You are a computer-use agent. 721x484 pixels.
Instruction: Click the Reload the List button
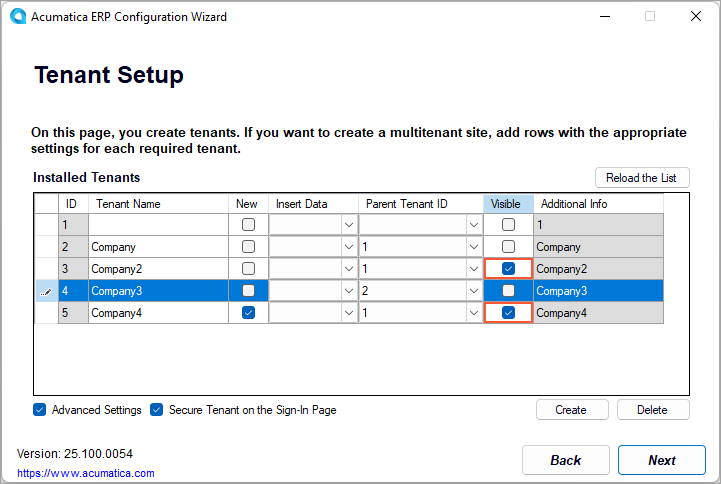coord(642,177)
